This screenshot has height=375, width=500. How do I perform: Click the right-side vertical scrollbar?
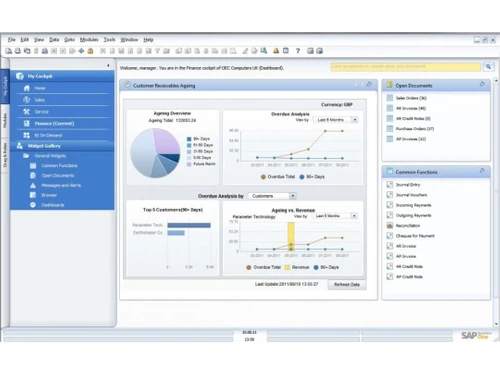(496, 202)
